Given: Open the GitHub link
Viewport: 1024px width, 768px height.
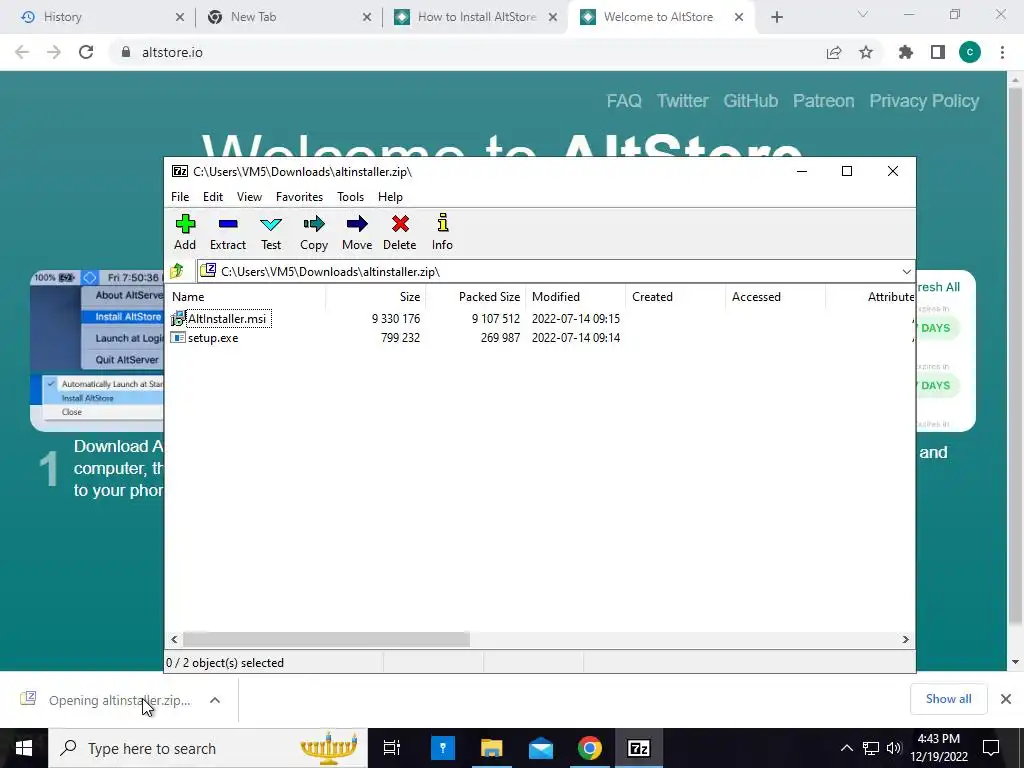Looking at the screenshot, I should pos(750,101).
